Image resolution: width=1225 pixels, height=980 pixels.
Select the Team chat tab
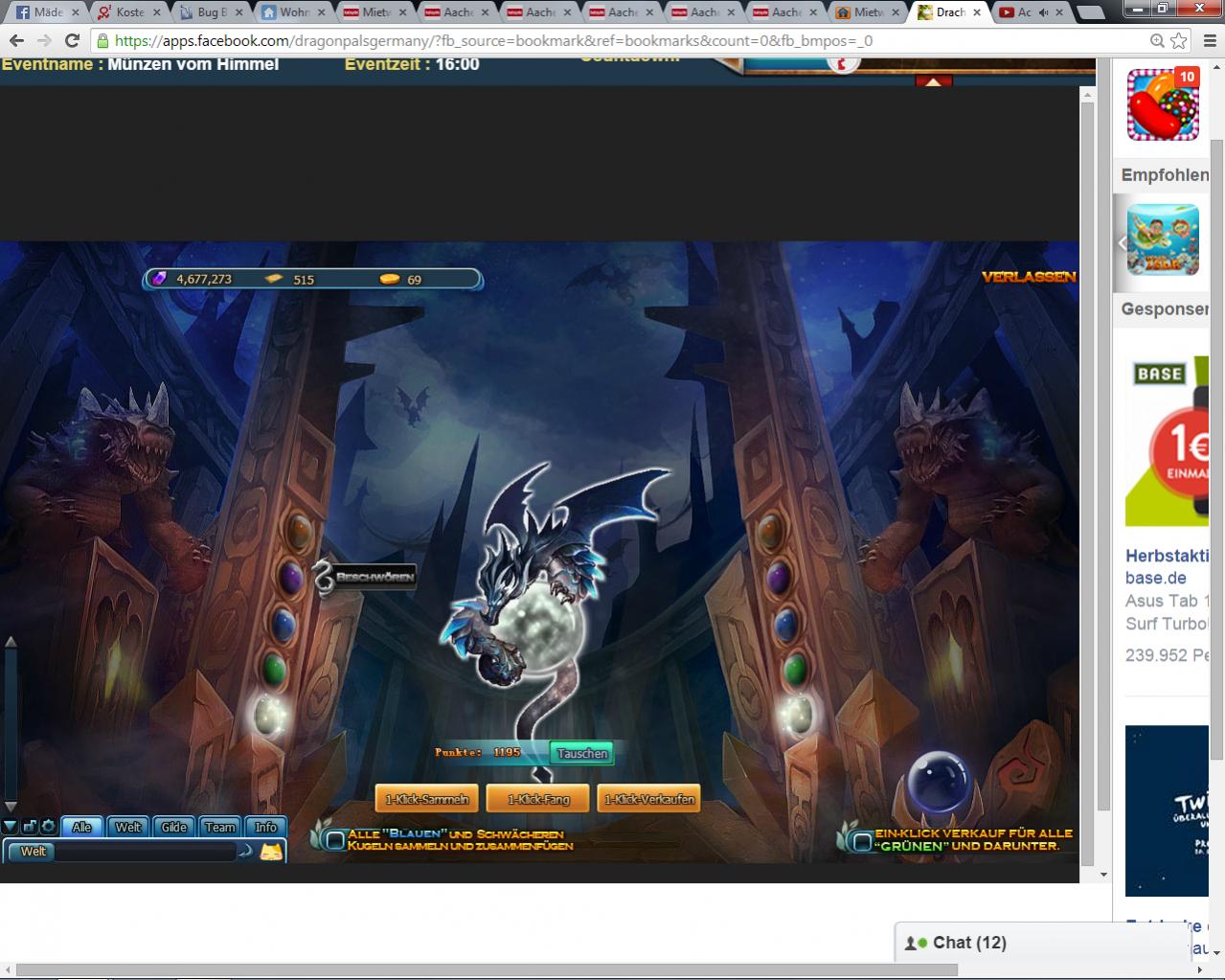click(x=219, y=827)
